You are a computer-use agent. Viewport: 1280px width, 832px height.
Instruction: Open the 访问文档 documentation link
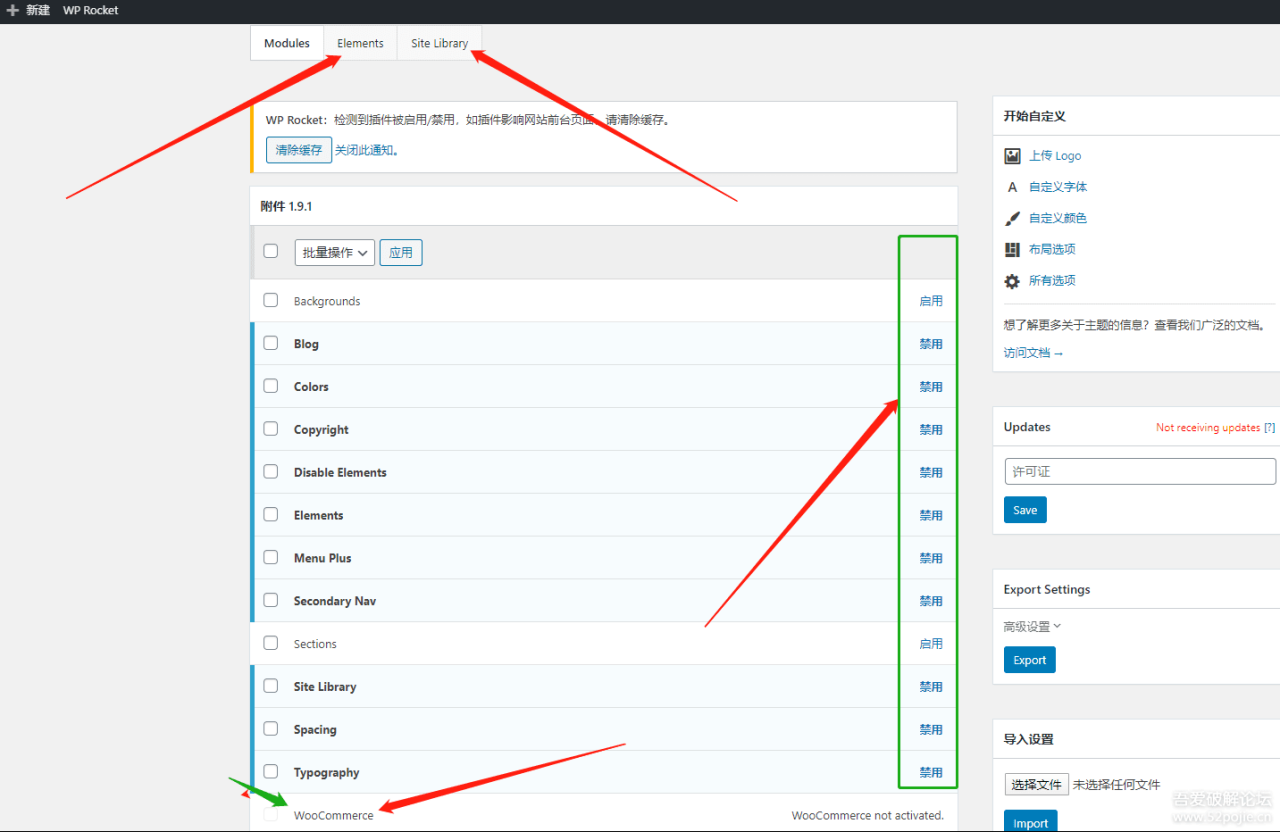tap(1034, 353)
